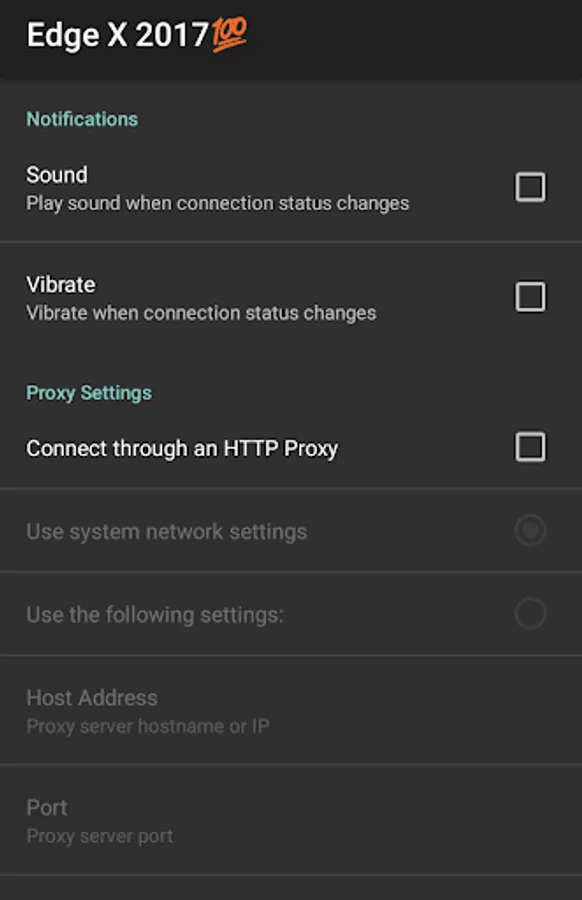582x900 pixels.
Task: Click Vibrate when connection status changes text
Action: point(201,313)
